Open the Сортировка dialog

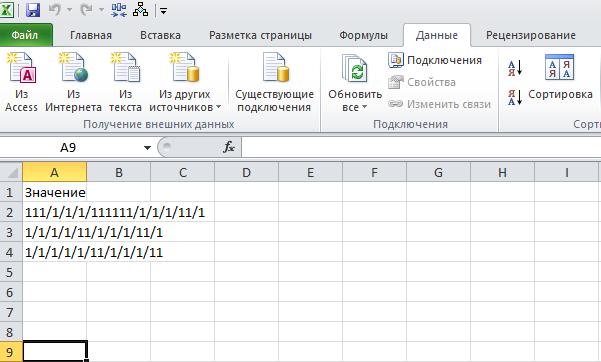tap(560, 78)
